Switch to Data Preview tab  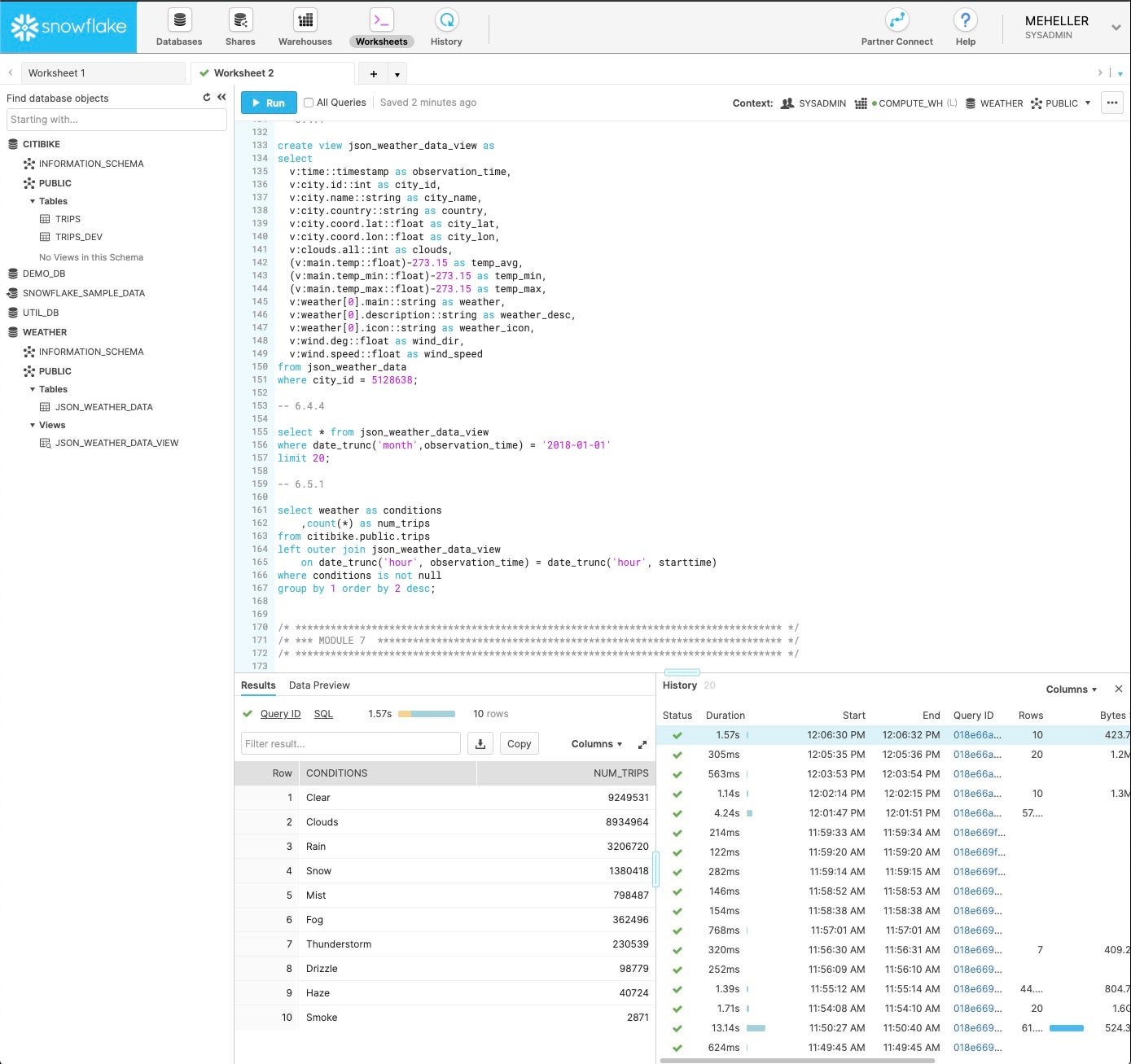click(x=319, y=685)
